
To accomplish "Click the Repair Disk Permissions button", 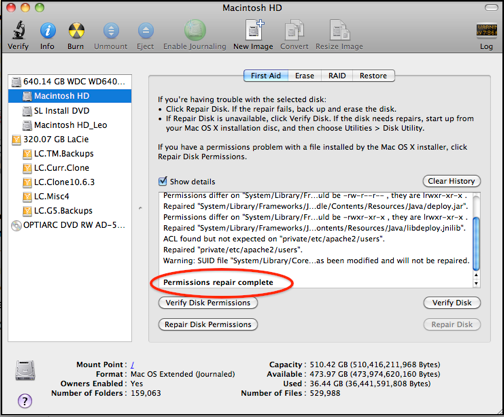I will click(x=208, y=324).
